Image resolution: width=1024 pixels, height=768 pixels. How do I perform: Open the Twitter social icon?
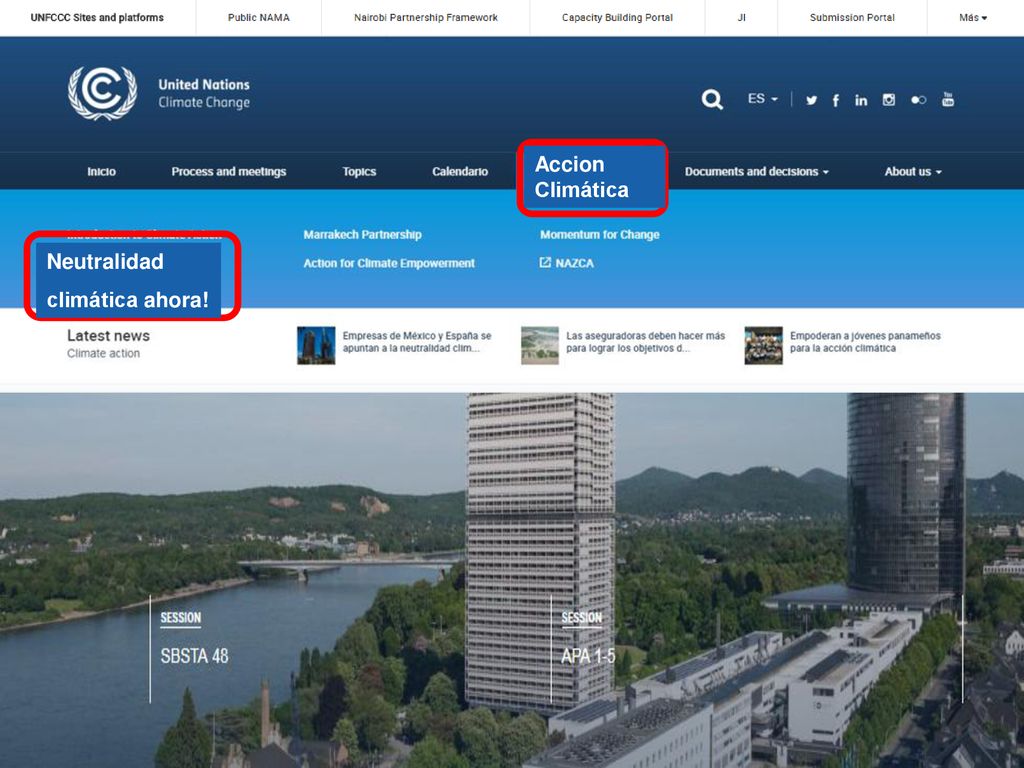click(x=811, y=100)
